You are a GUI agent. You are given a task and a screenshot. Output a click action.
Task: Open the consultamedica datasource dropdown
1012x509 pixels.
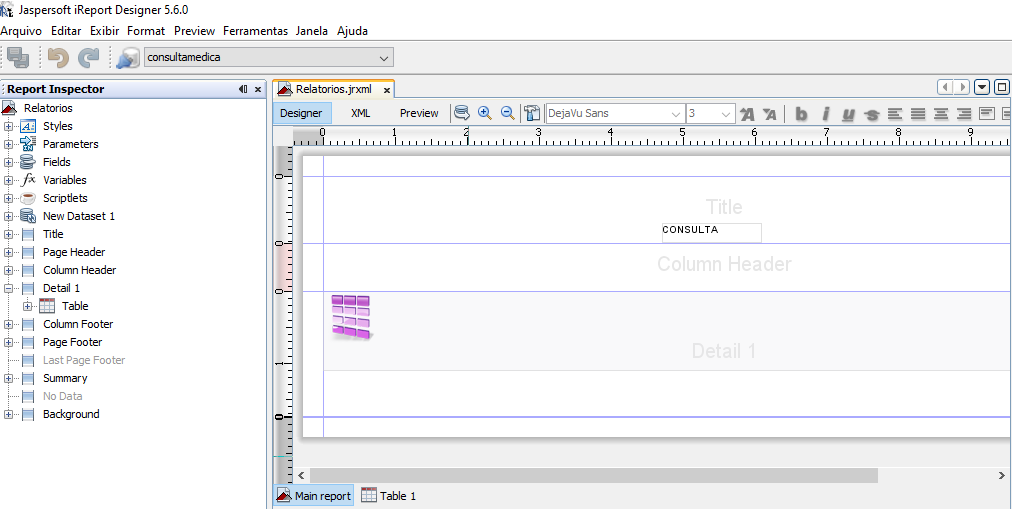[x=268, y=57]
